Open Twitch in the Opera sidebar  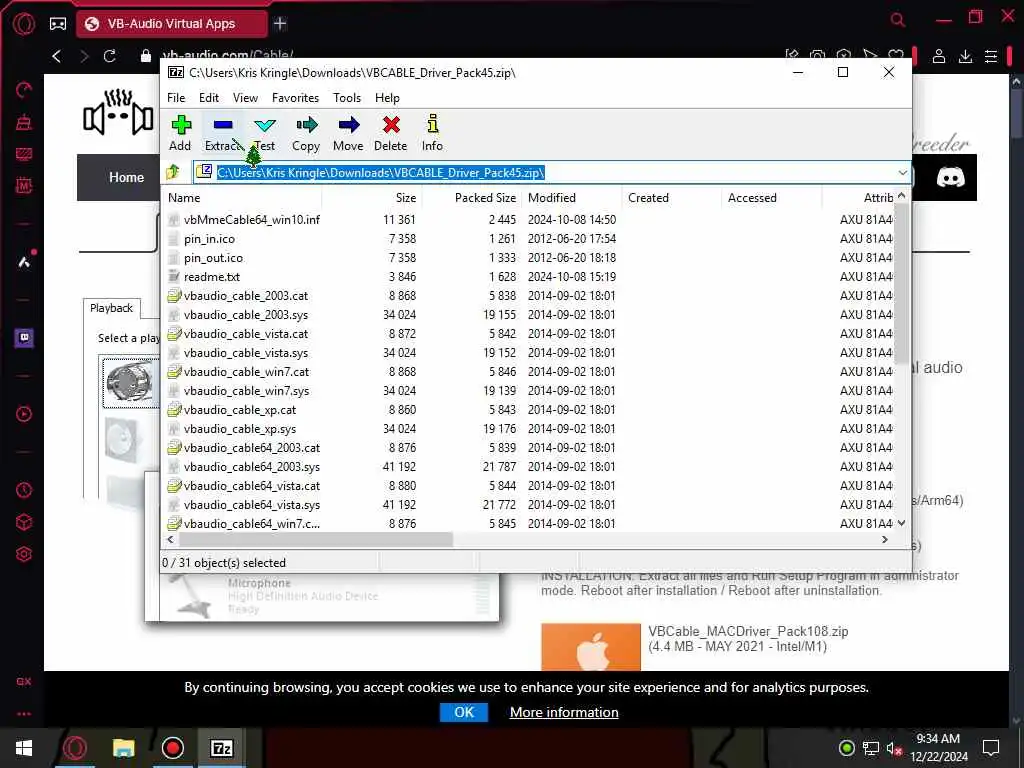[x=24, y=338]
